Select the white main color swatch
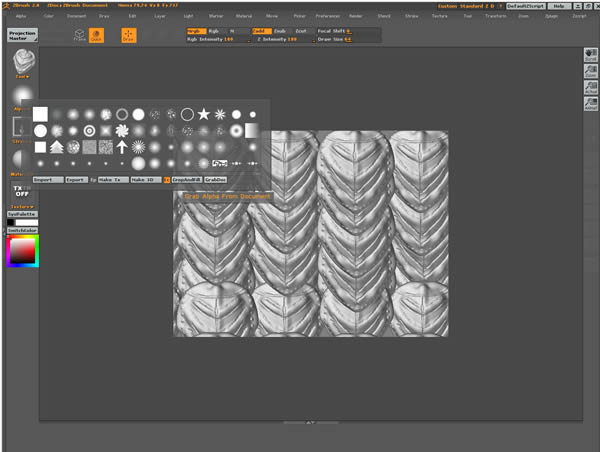The width and height of the screenshot is (600, 452). pyautogui.click(x=27, y=222)
